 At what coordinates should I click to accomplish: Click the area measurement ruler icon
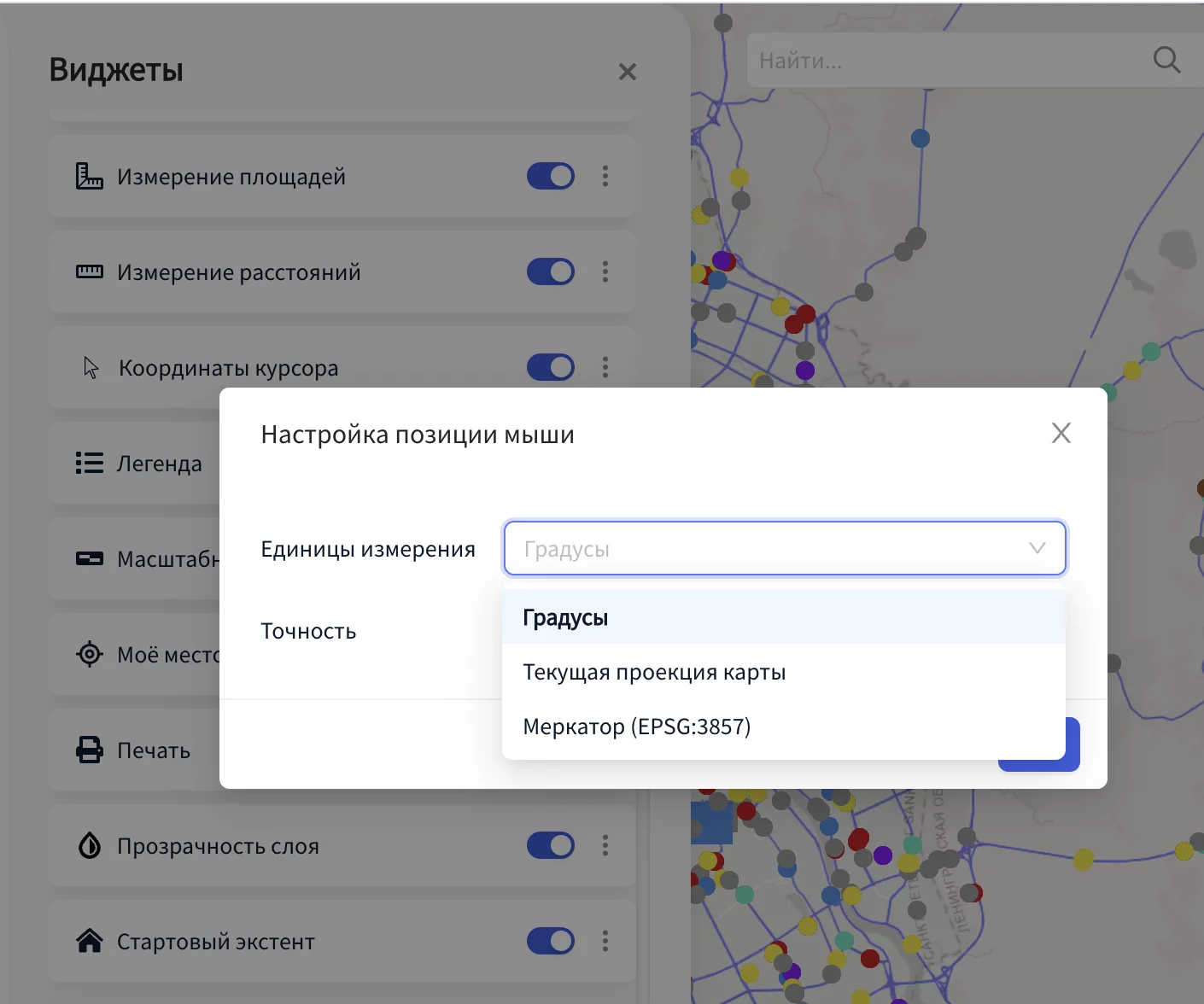(x=89, y=177)
